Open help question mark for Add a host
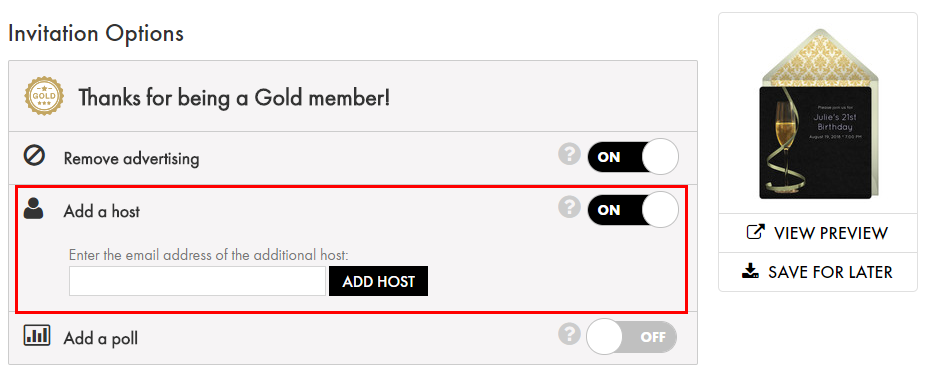This screenshot has width=926, height=375. 569,207
